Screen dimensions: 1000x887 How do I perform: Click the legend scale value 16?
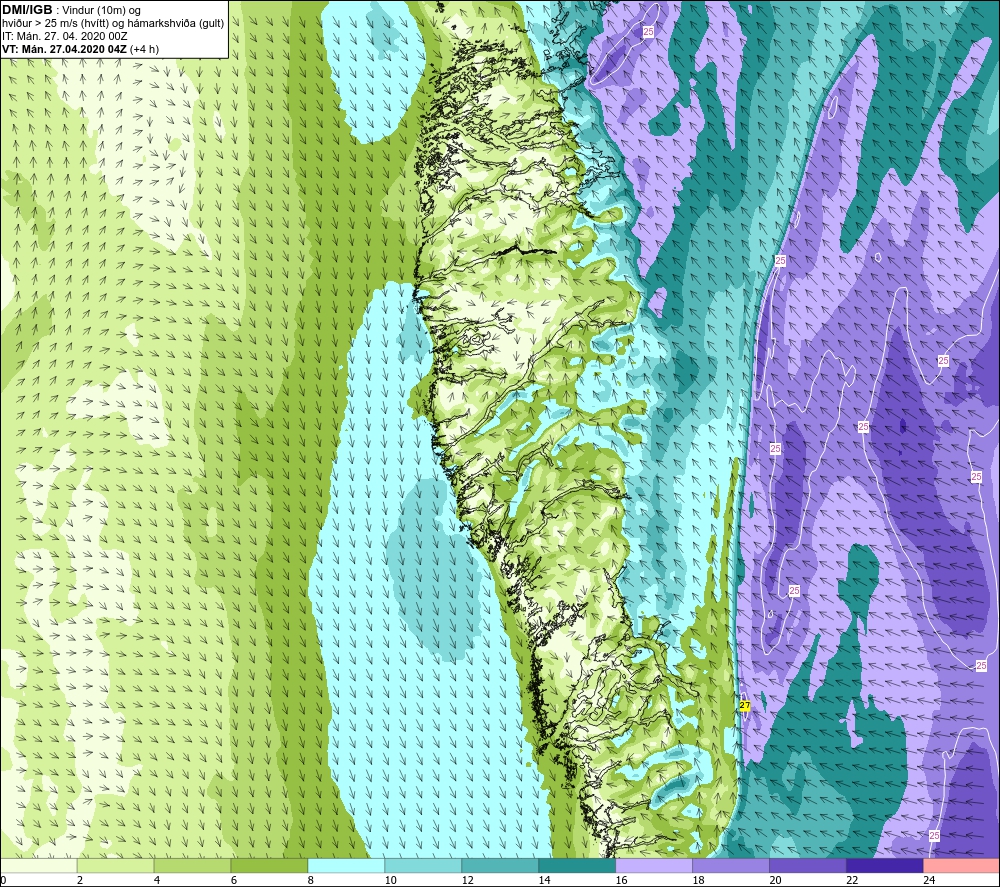click(621, 880)
